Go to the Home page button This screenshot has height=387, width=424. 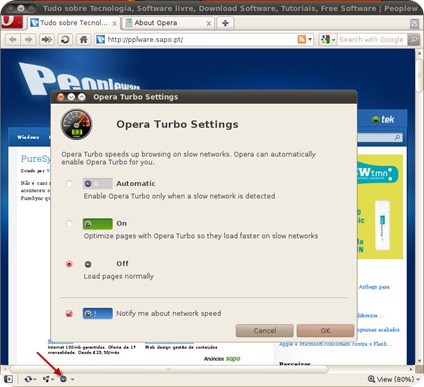click(x=83, y=40)
